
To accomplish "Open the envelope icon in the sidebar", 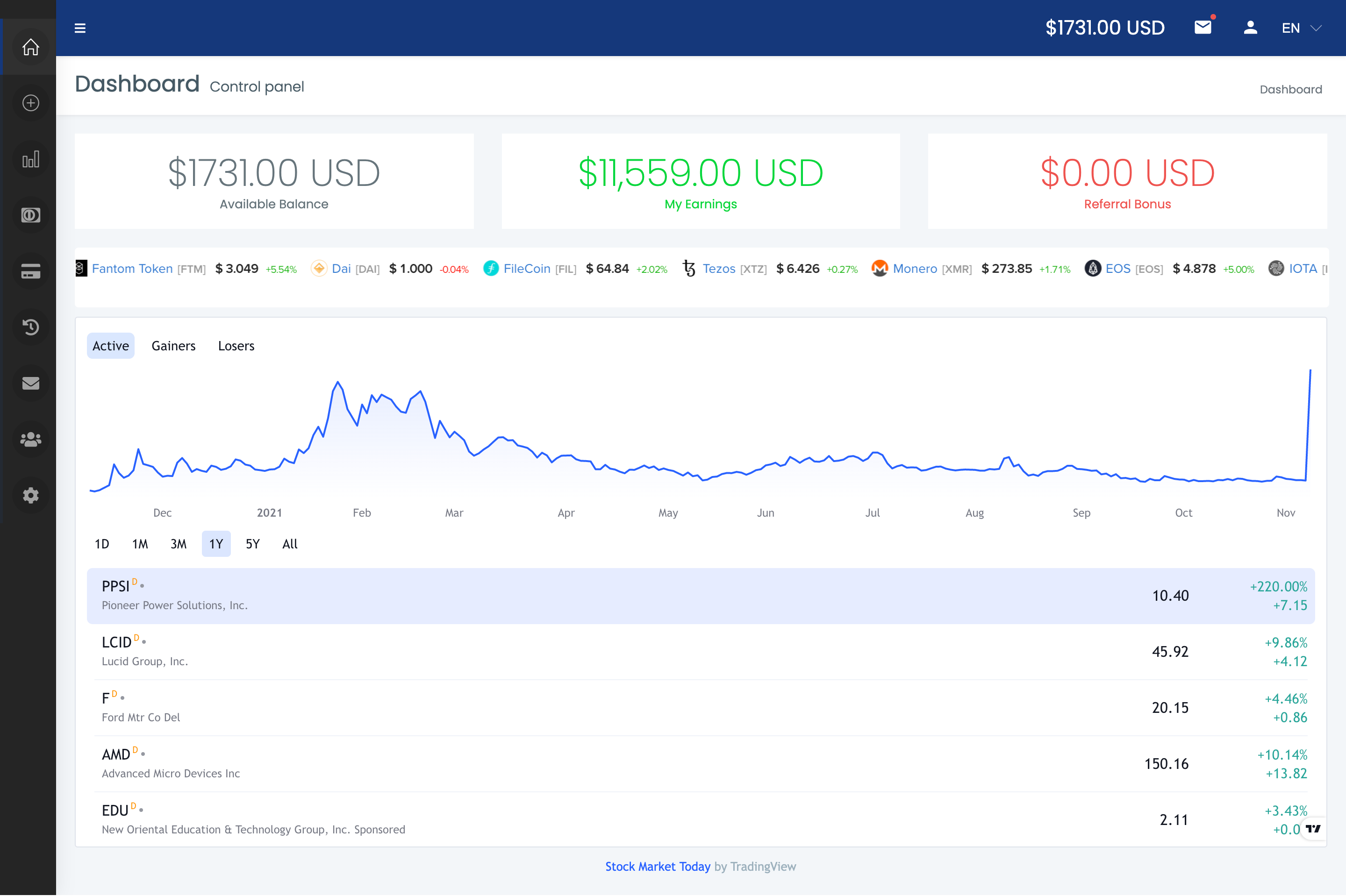I will click(30, 383).
